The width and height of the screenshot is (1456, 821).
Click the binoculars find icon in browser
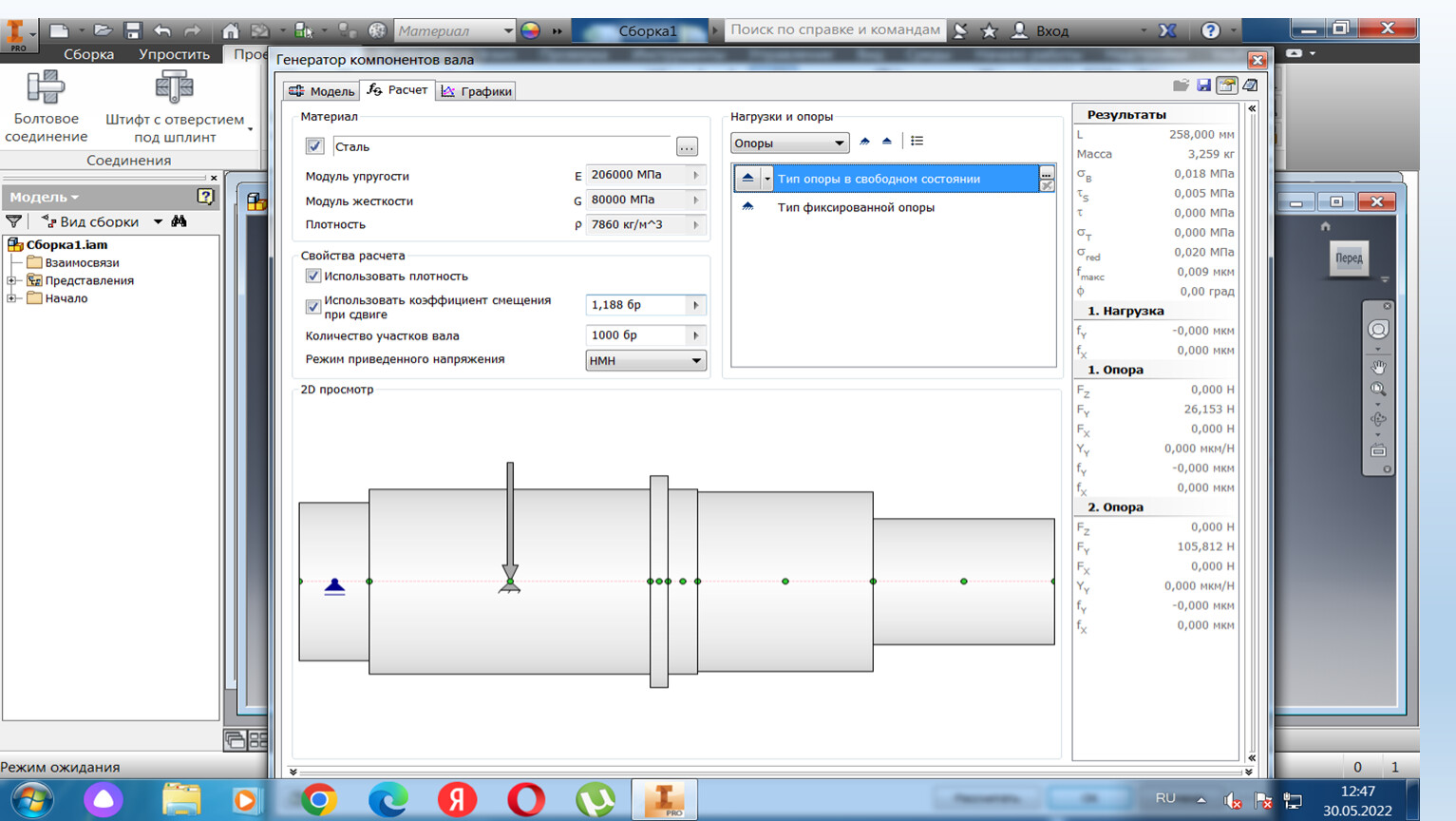(179, 221)
